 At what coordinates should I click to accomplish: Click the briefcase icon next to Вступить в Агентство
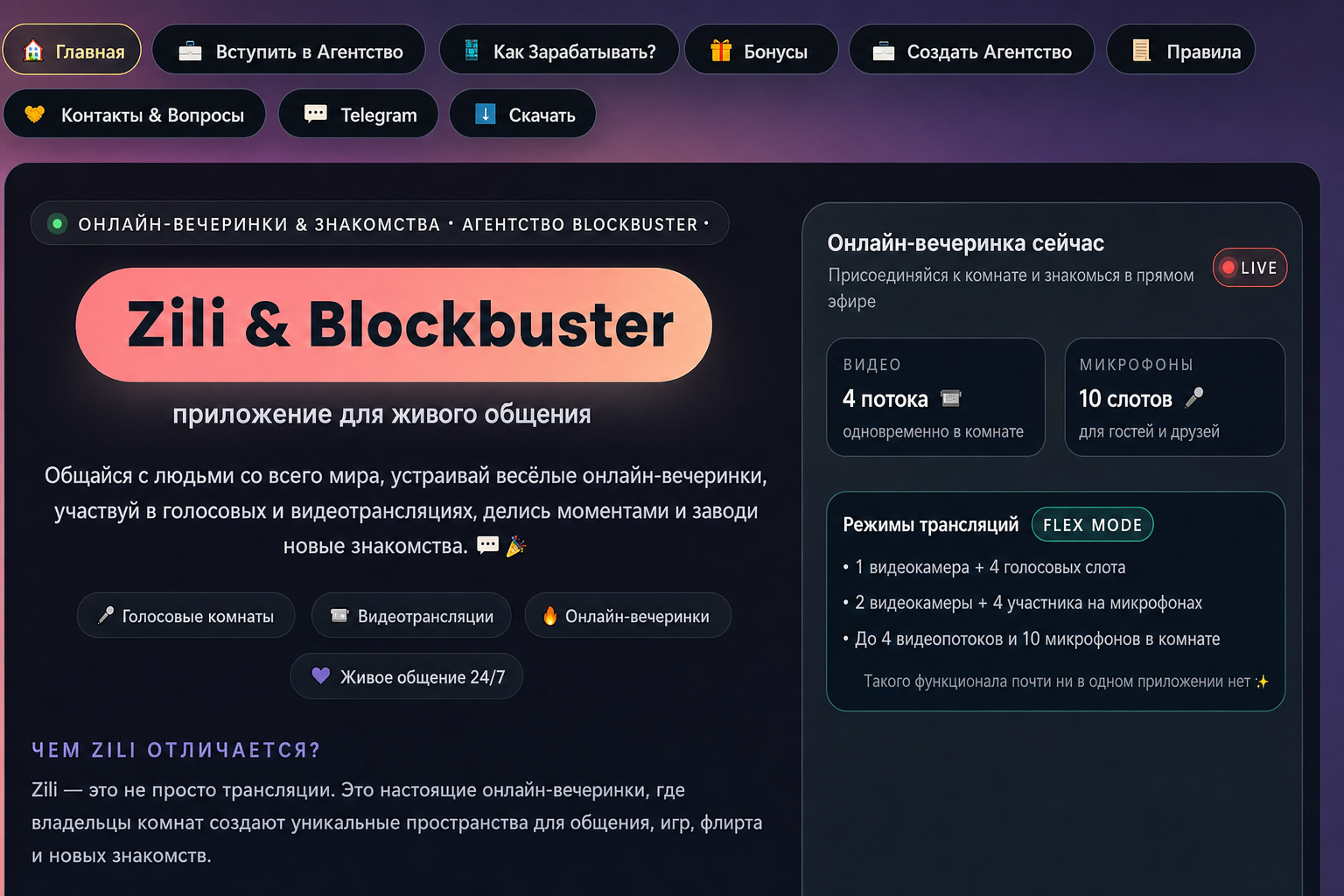(190, 51)
